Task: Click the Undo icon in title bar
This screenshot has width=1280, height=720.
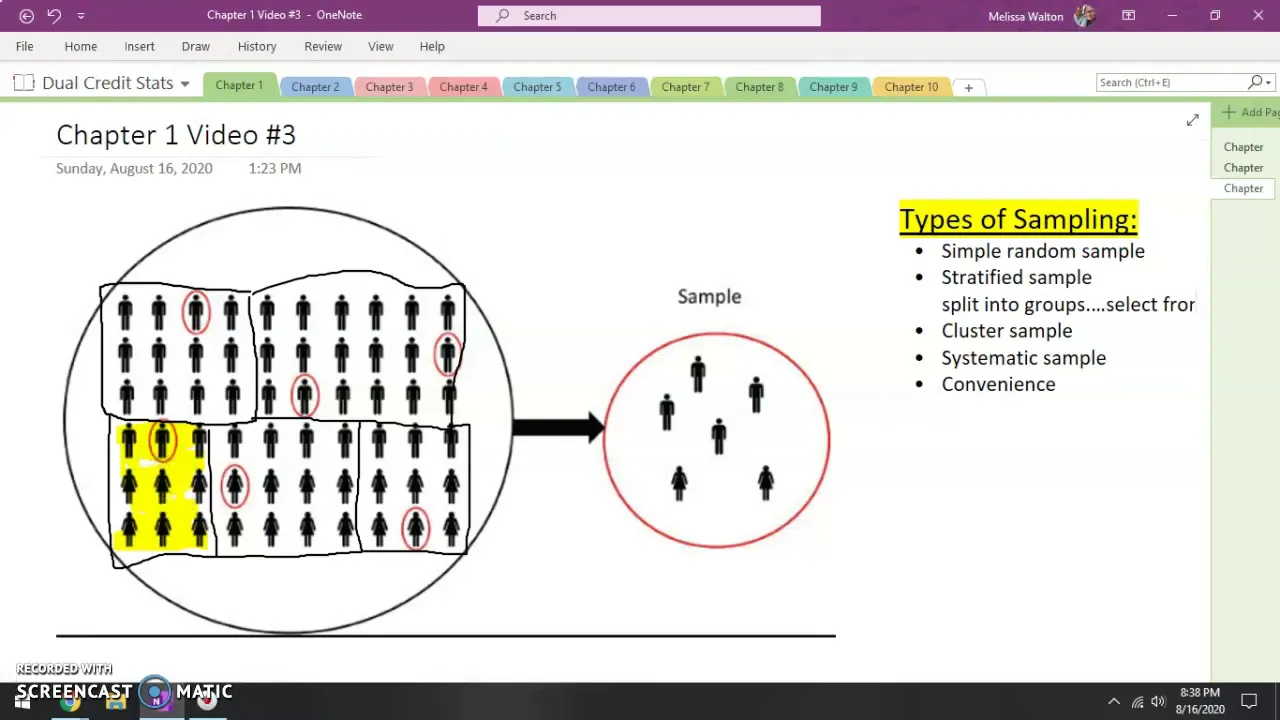Action: (x=54, y=15)
